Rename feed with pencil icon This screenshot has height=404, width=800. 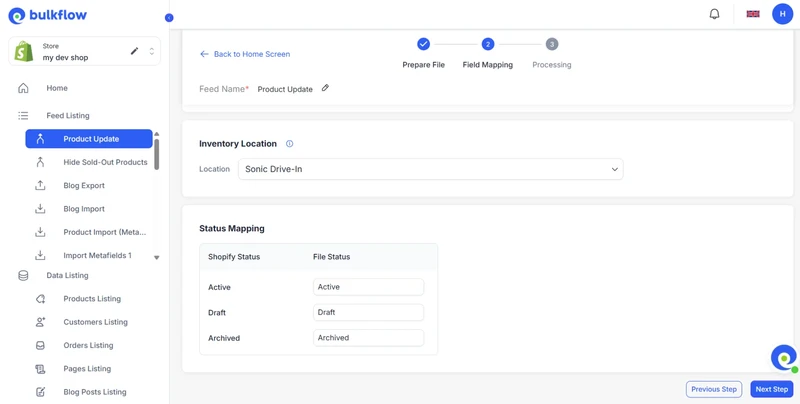(325, 88)
